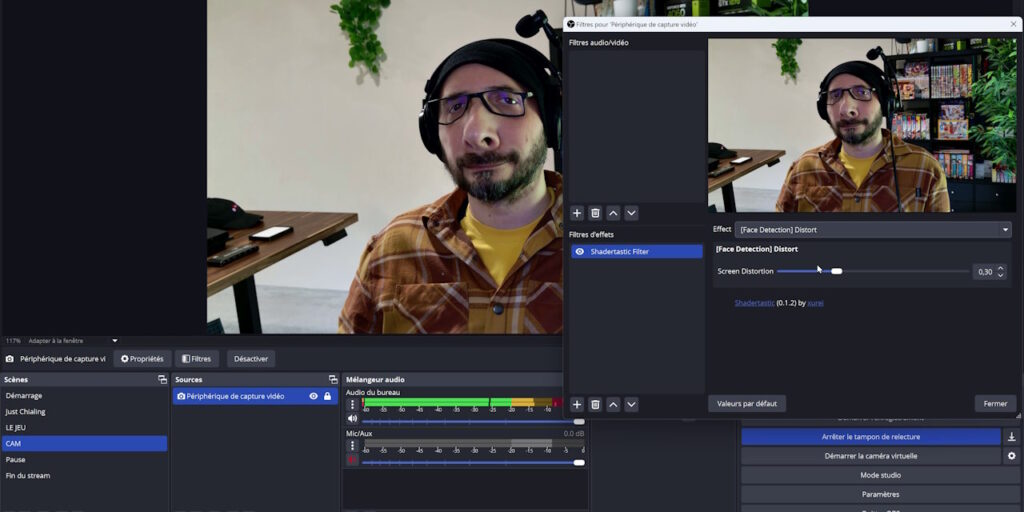Select the CAM scene
This screenshot has width=1024, height=512.
[84, 443]
